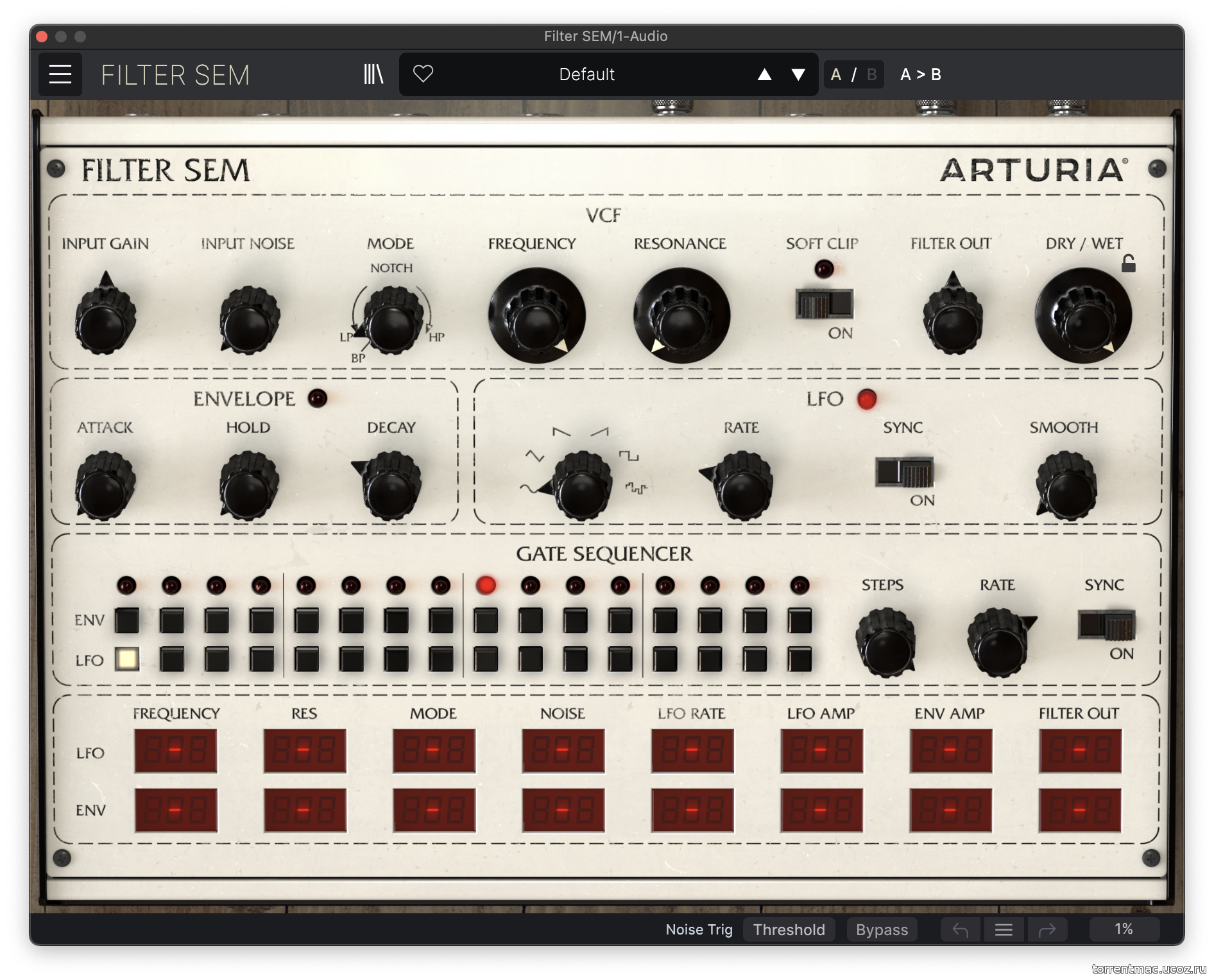Click the LFO red activity LED
The image size is (1214, 980).
(x=867, y=399)
